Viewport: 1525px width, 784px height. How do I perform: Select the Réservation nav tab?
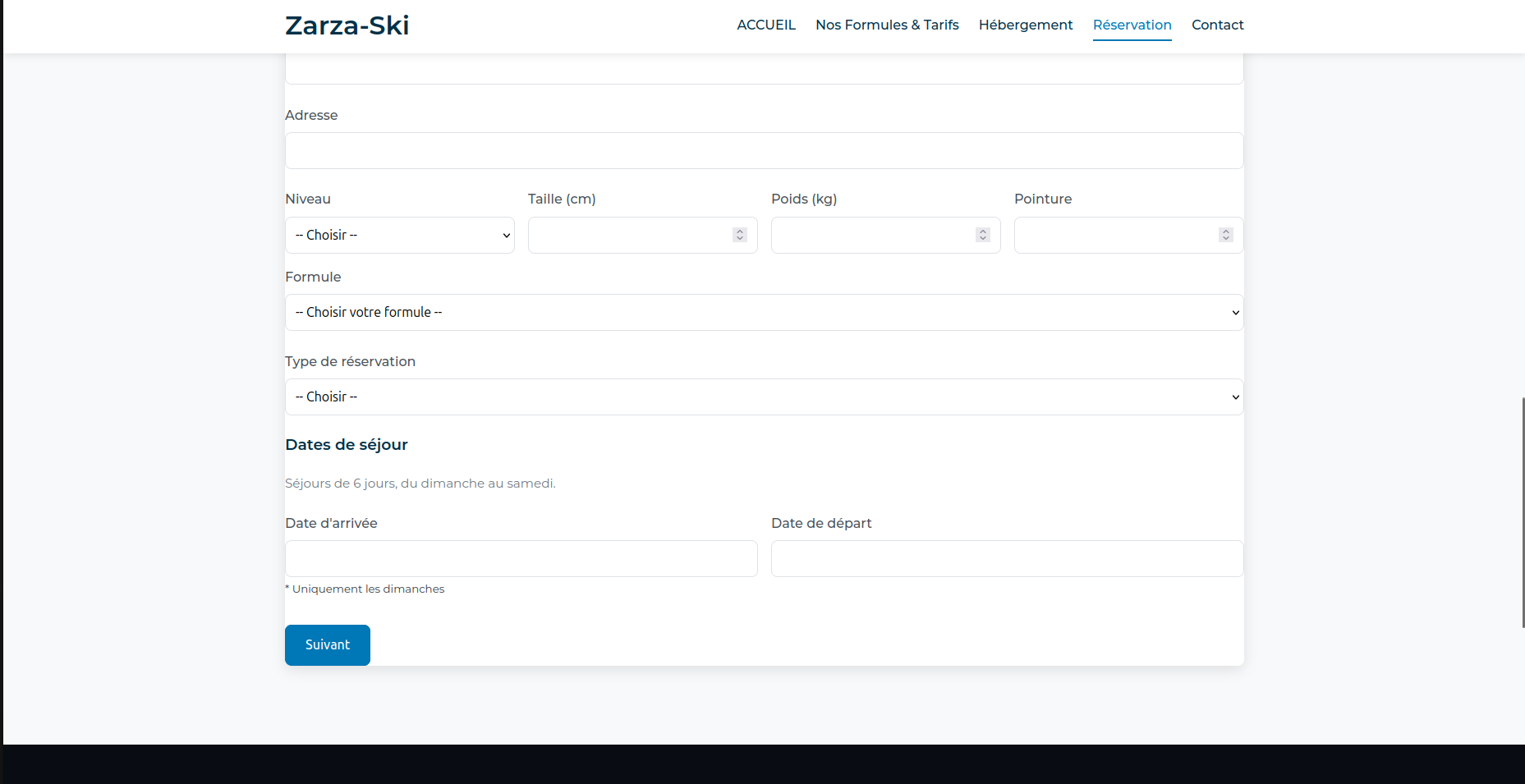[1132, 25]
